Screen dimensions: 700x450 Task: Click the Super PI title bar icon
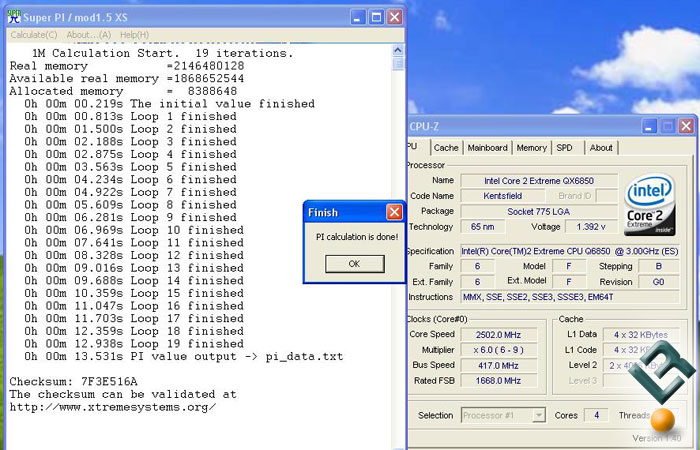[14, 17]
